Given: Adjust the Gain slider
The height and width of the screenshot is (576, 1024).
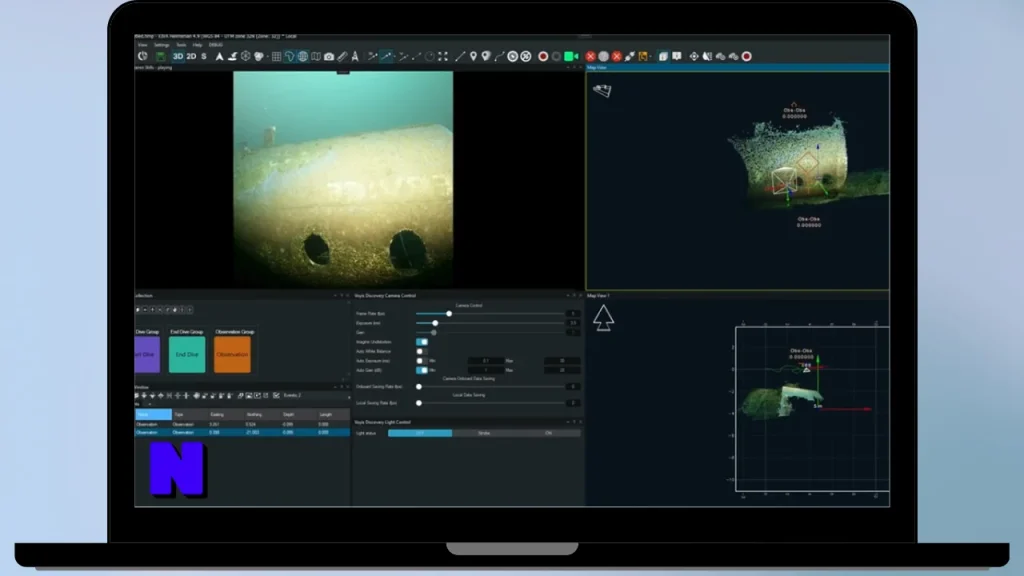Looking at the screenshot, I should [x=434, y=332].
